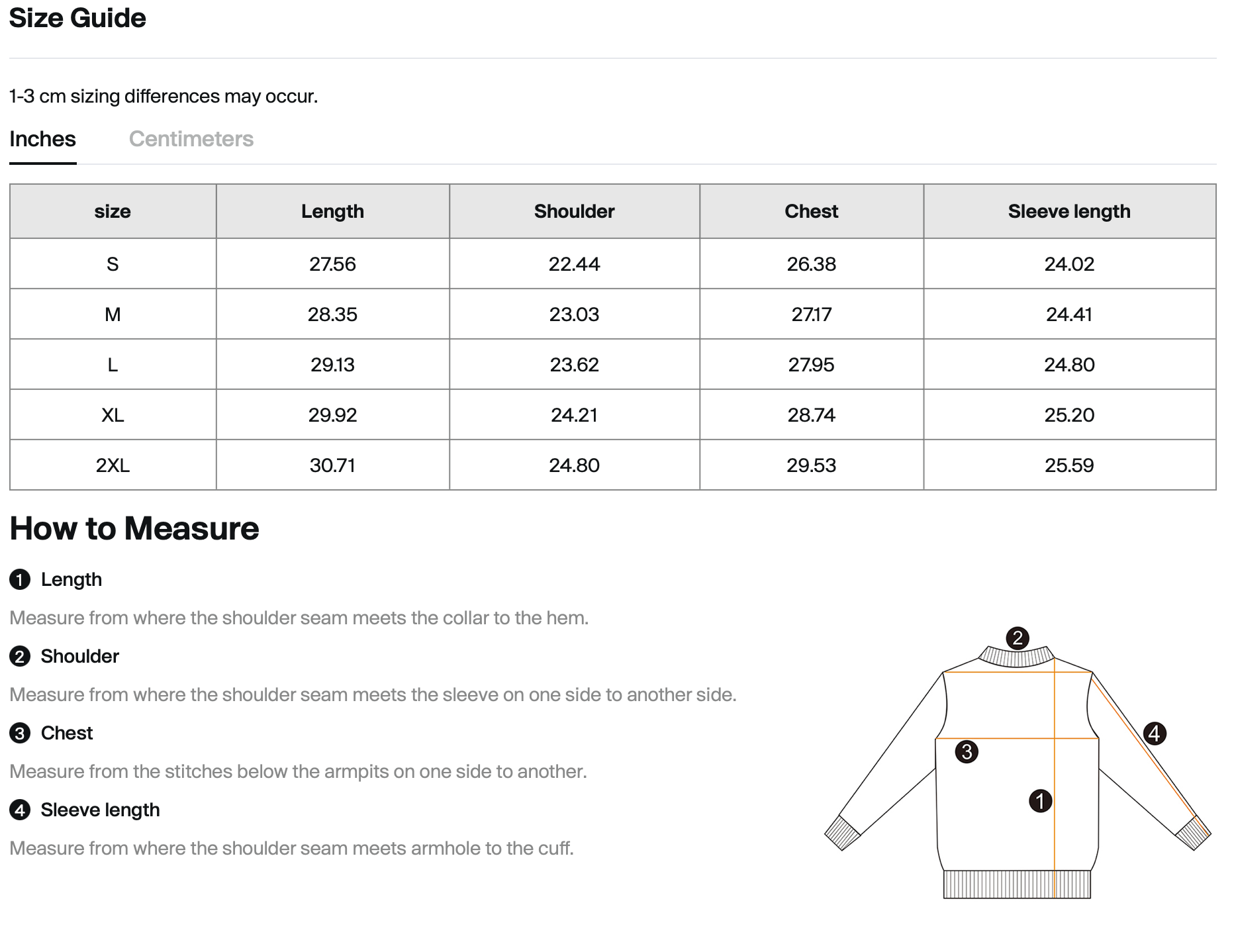Viewport: 1234px width, 952px height.
Task: Click the Size Guide heading
Action: tap(77, 19)
